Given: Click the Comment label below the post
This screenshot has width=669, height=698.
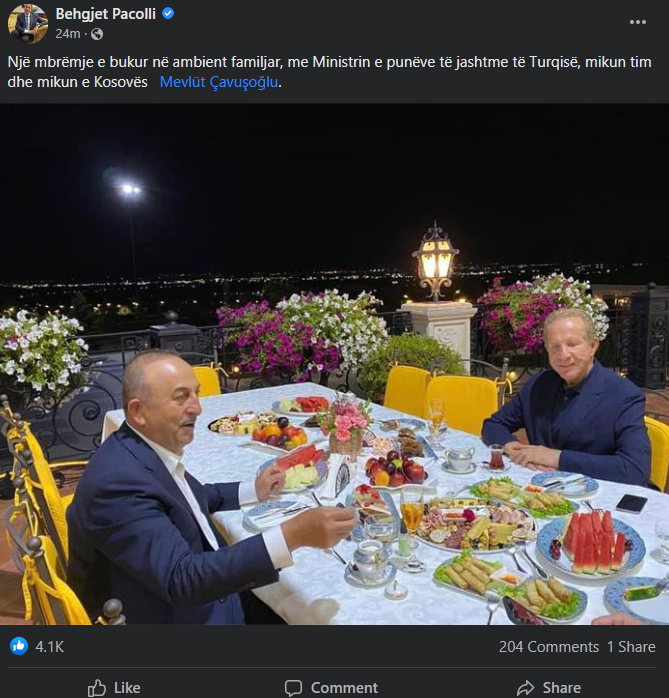Looking at the screenshot, I should pyautogui.click(x=344, y=688).
